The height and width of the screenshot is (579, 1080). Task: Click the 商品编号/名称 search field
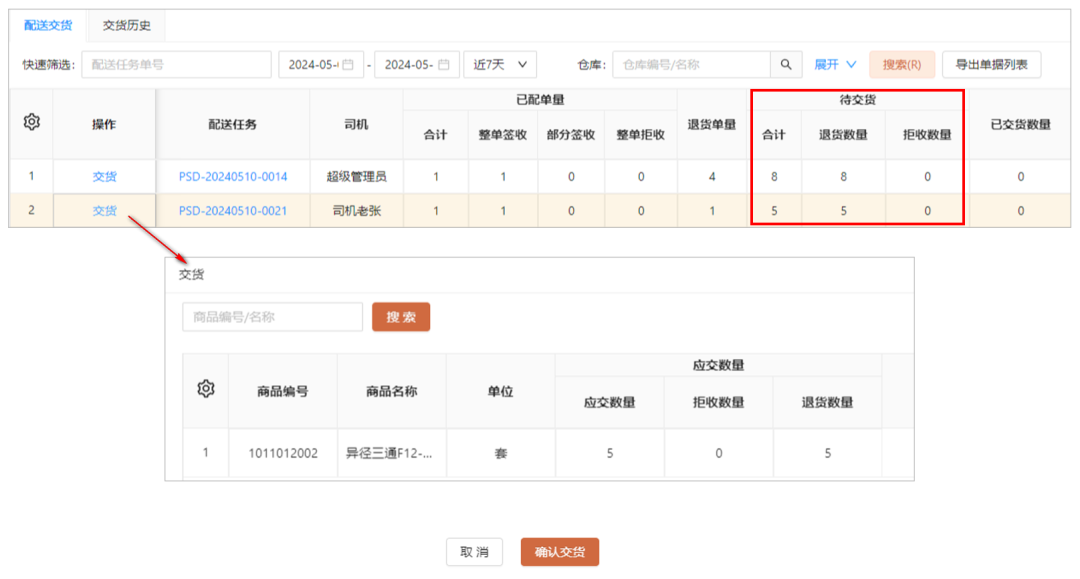(272, 317)
